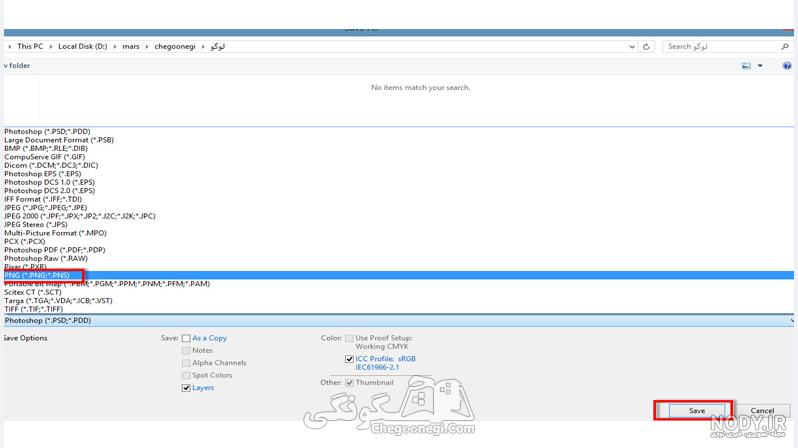
Task: Toggle the Thumbnail checkbox
Action: click(349, 383)
